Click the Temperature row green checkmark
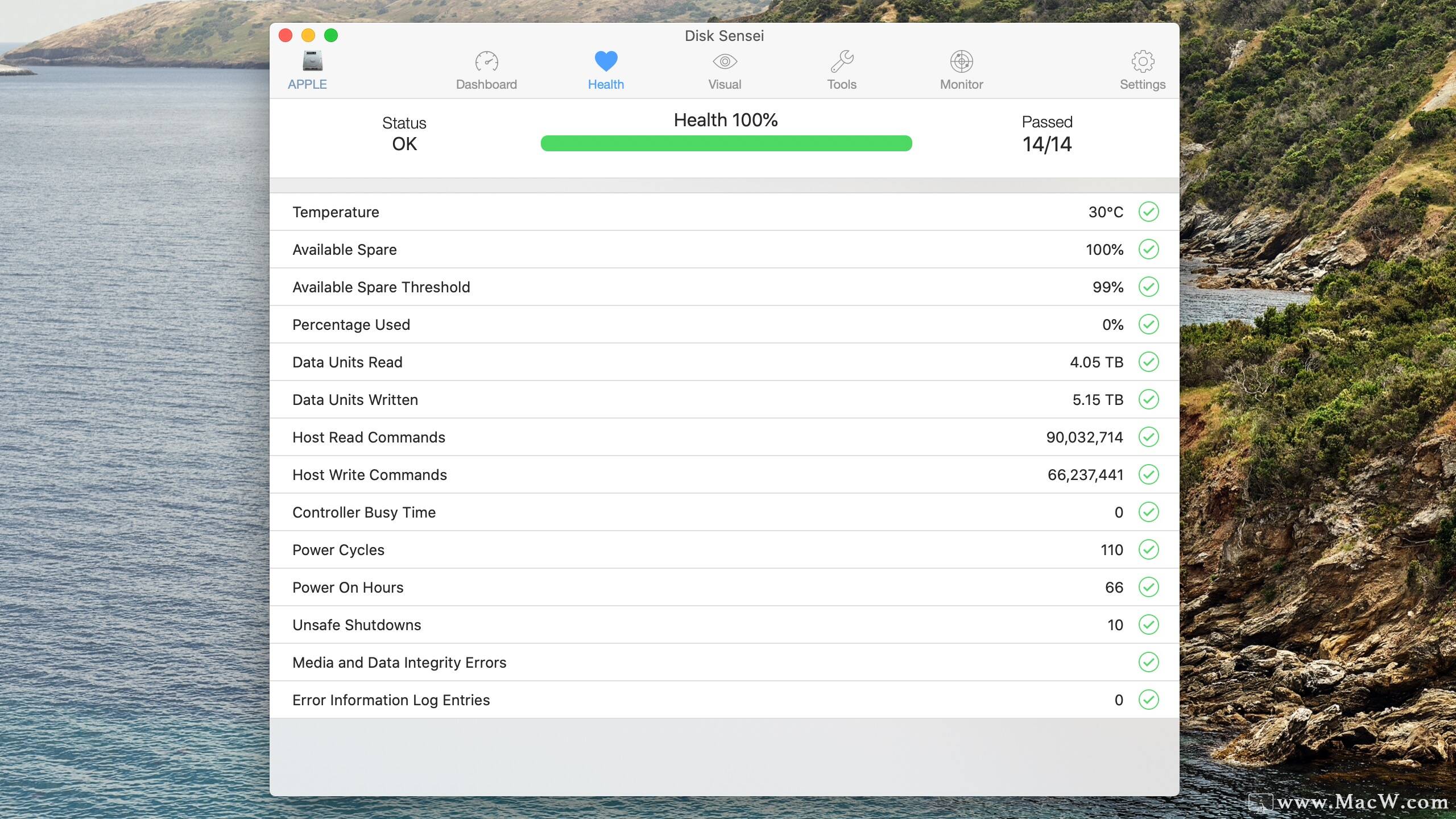The width and height of the screenshot is (1456, 819). point(1148,212)
